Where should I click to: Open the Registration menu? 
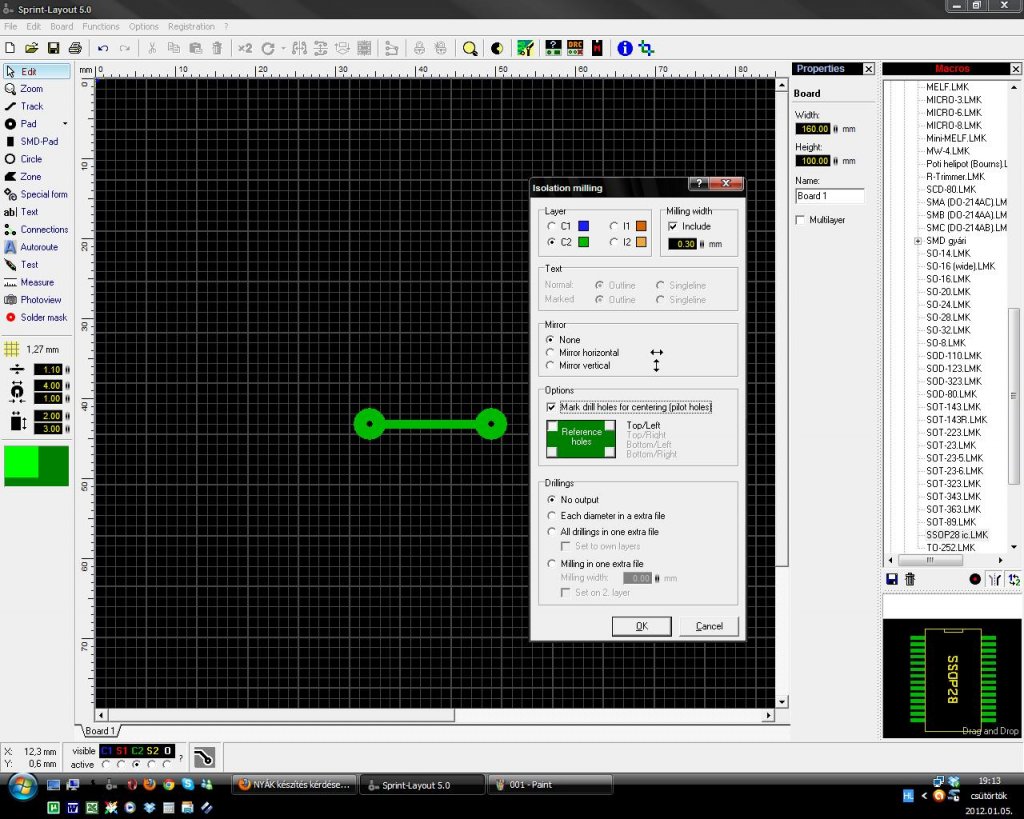[191, 26]
